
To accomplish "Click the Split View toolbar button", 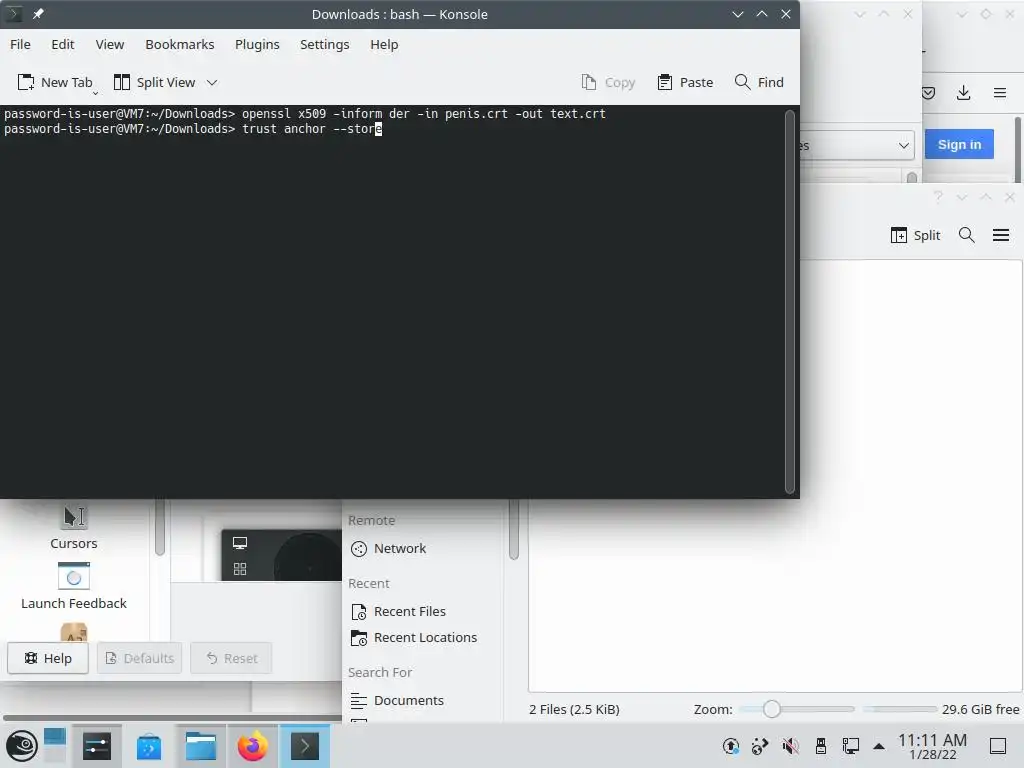I will [x=155, y=82].
